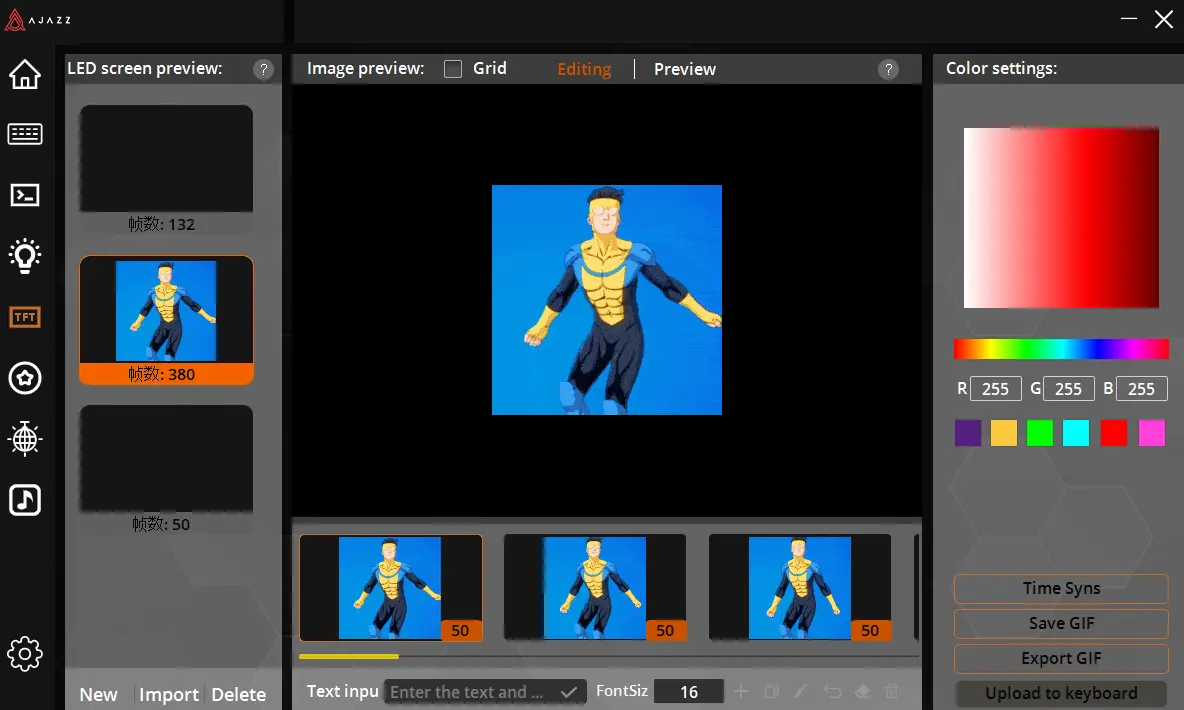Enable the Grid checkbox
The height and width of the screenshot is (710, 1184).
point(453,69)
